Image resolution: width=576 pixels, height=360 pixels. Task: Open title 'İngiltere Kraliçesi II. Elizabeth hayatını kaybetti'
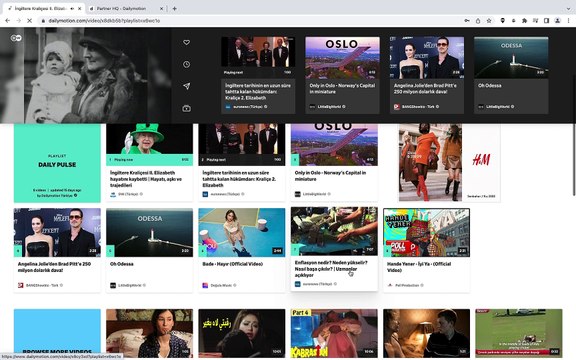coord(146,179)
